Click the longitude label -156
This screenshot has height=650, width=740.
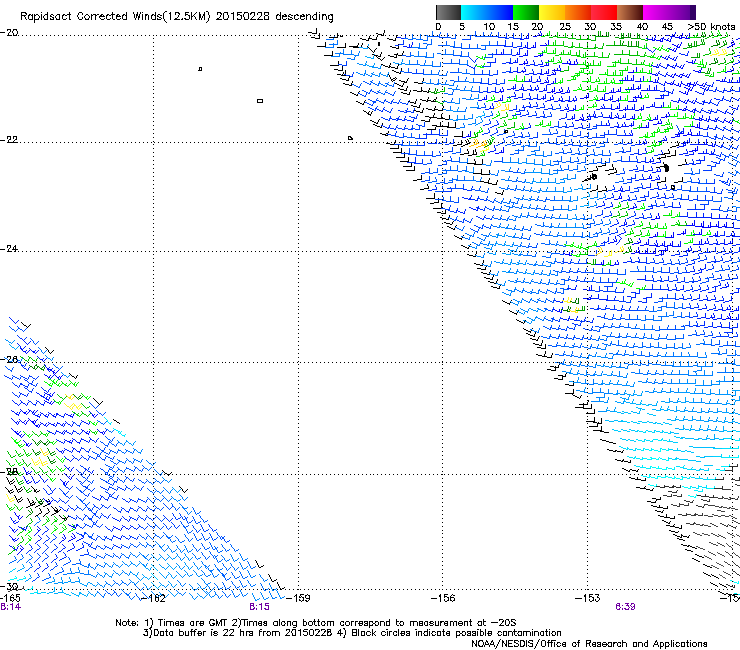pyautogui.click(x=443, y=598)
